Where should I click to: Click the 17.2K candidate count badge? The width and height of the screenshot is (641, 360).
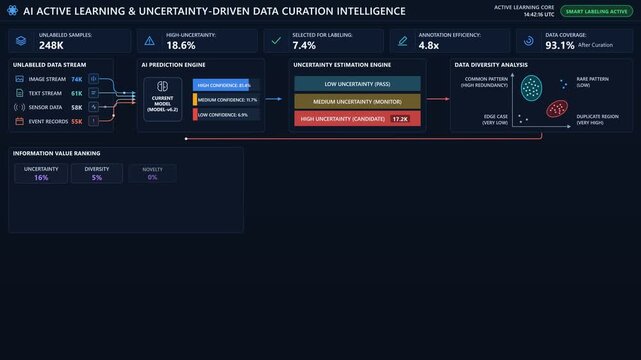(400, 119)
